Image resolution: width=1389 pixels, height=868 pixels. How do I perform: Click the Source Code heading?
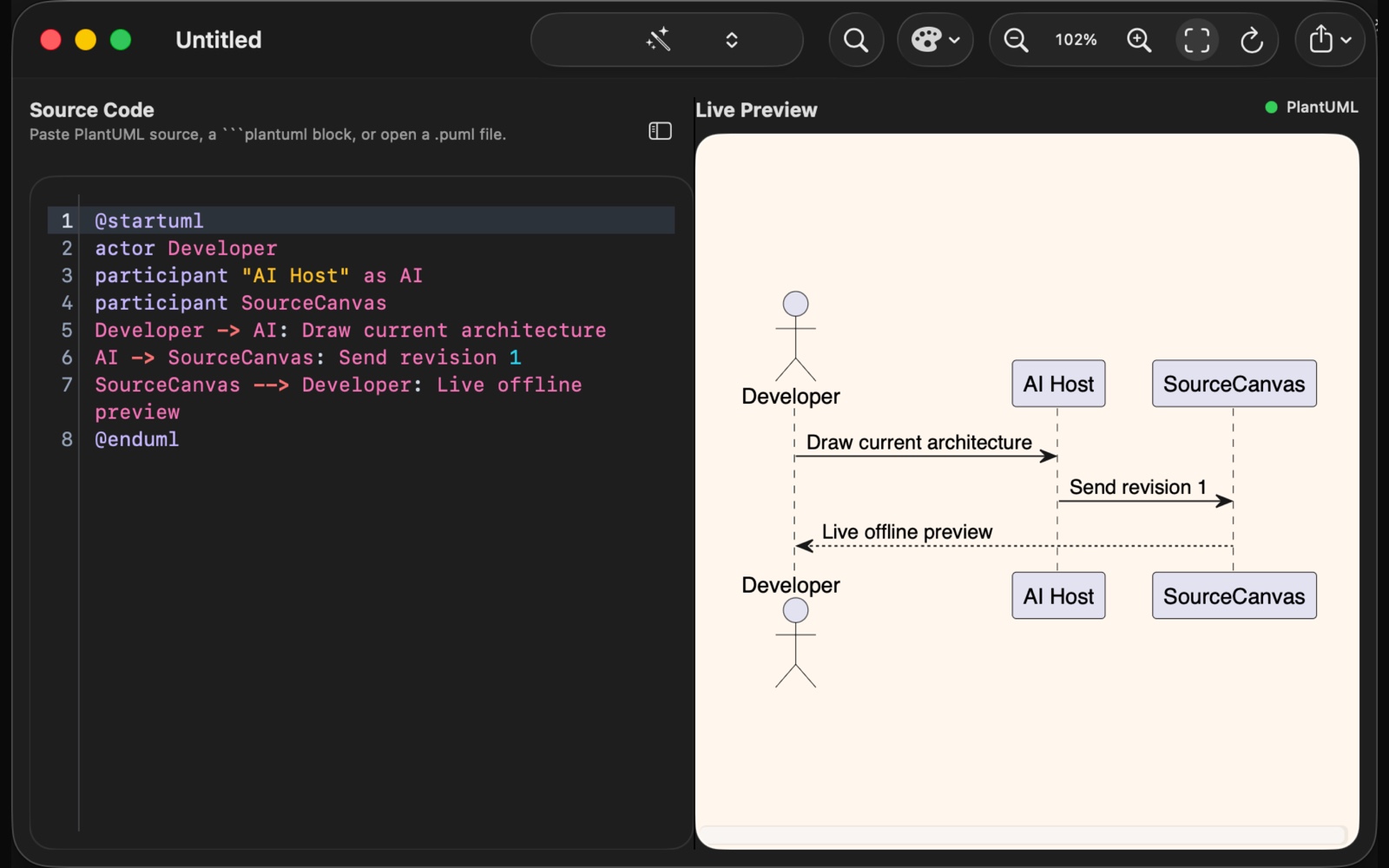click(x=92, y=110)
